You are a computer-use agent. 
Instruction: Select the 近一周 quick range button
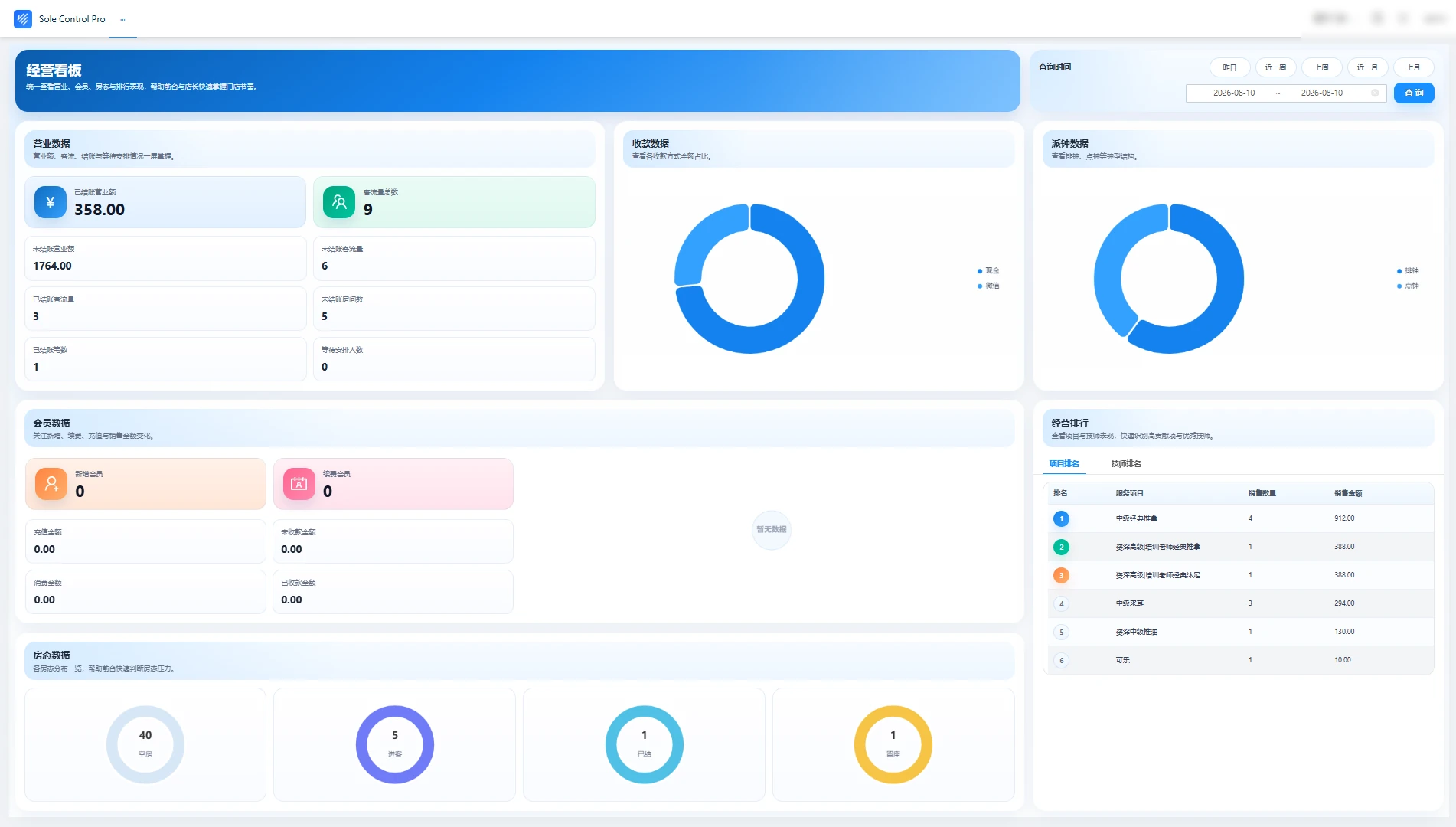point(1275,67)
